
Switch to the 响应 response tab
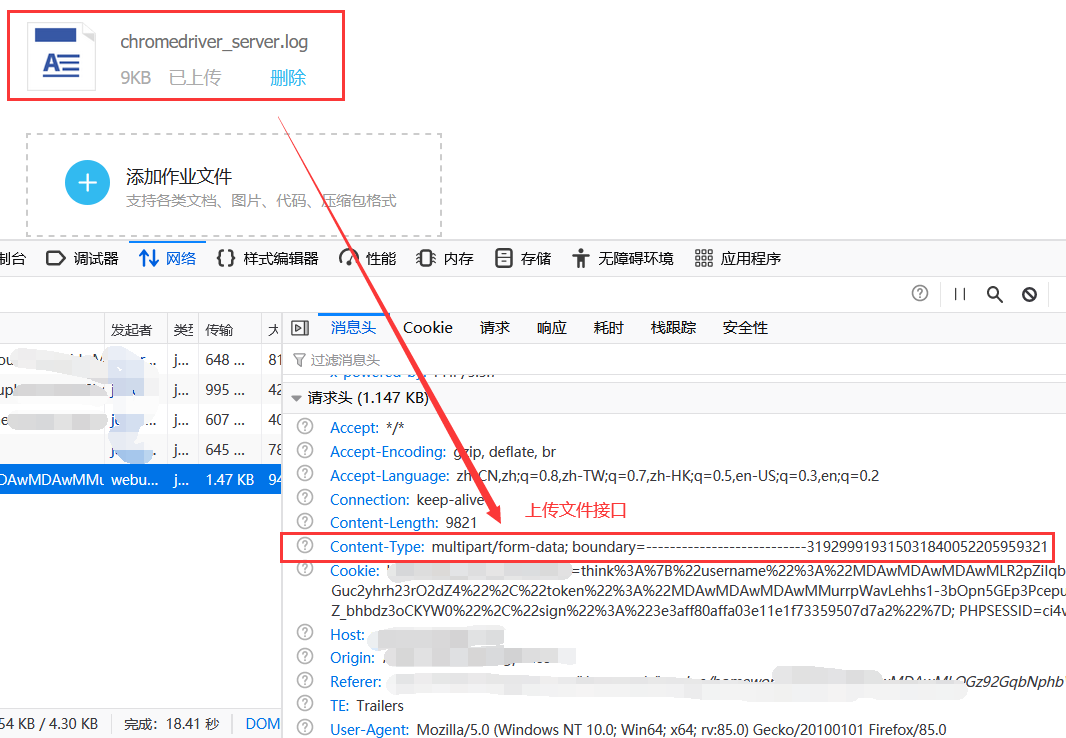(551, 328)
